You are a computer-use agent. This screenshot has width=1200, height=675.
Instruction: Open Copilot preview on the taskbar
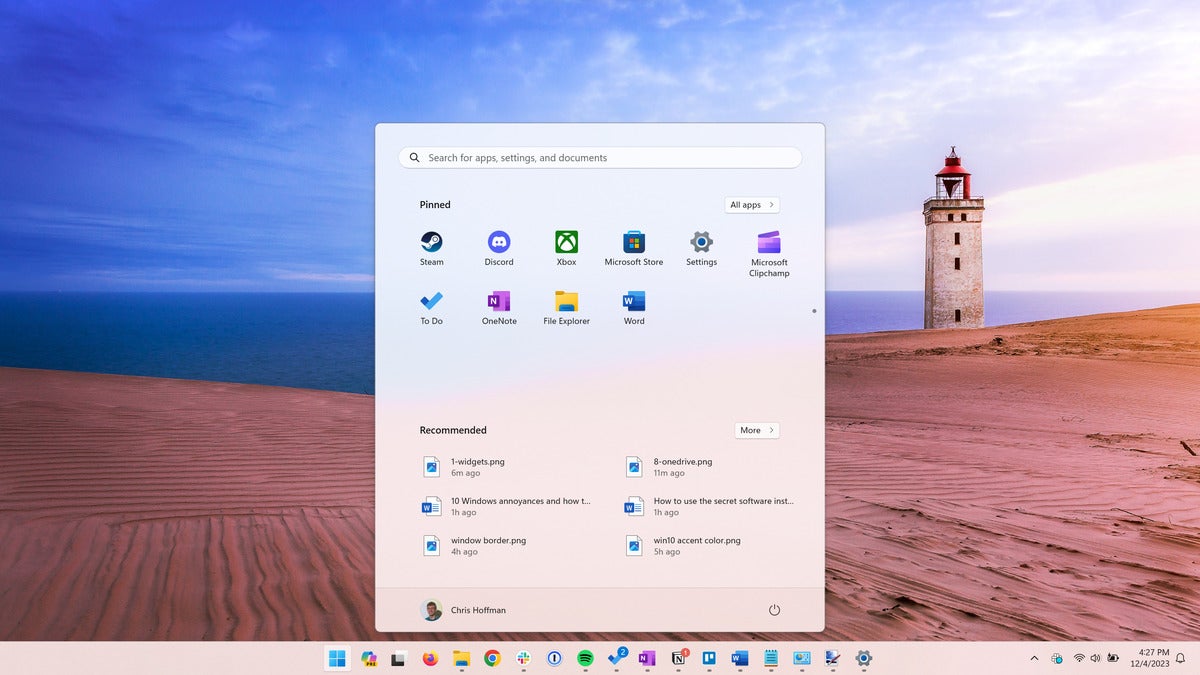coord(368,658)
